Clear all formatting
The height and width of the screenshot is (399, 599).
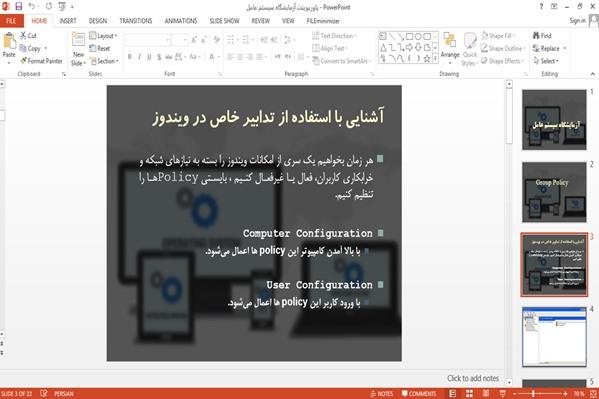(x=217, y=40)
